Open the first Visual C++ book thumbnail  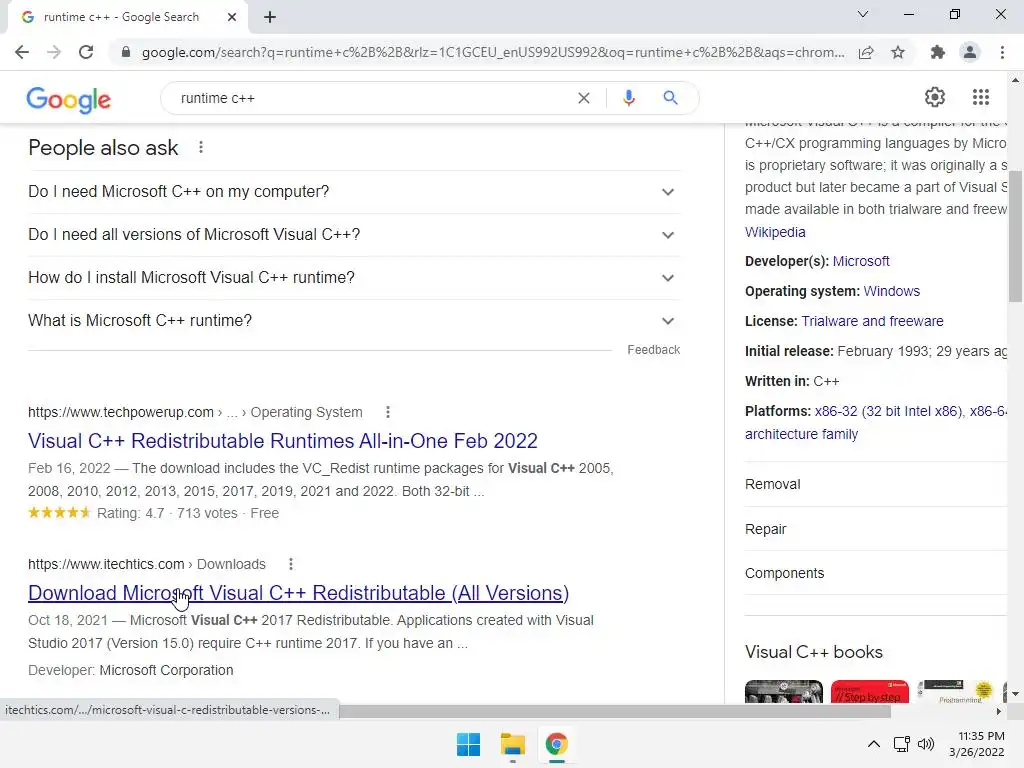[x=784, y=692]
